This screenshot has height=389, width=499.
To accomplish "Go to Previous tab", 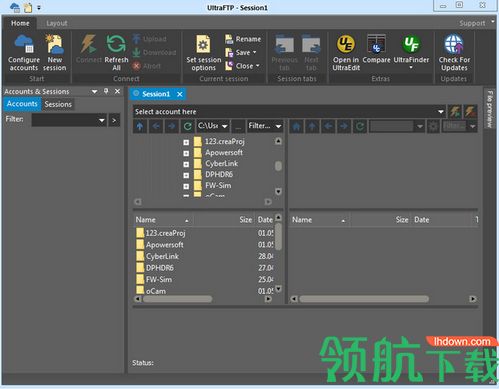I will [x=284, y=53].
